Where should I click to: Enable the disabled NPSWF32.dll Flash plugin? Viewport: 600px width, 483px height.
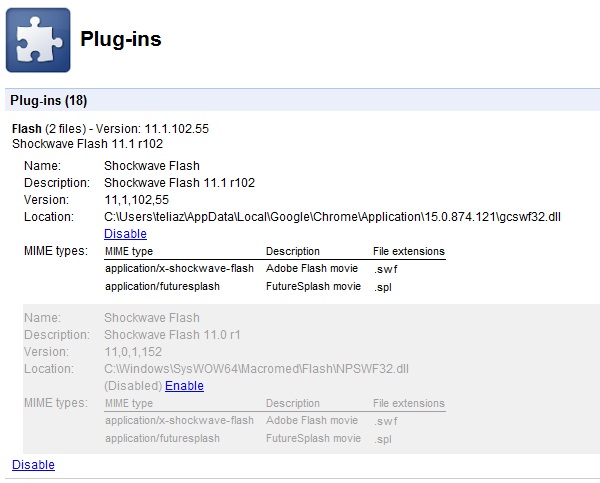click(184, 385)
